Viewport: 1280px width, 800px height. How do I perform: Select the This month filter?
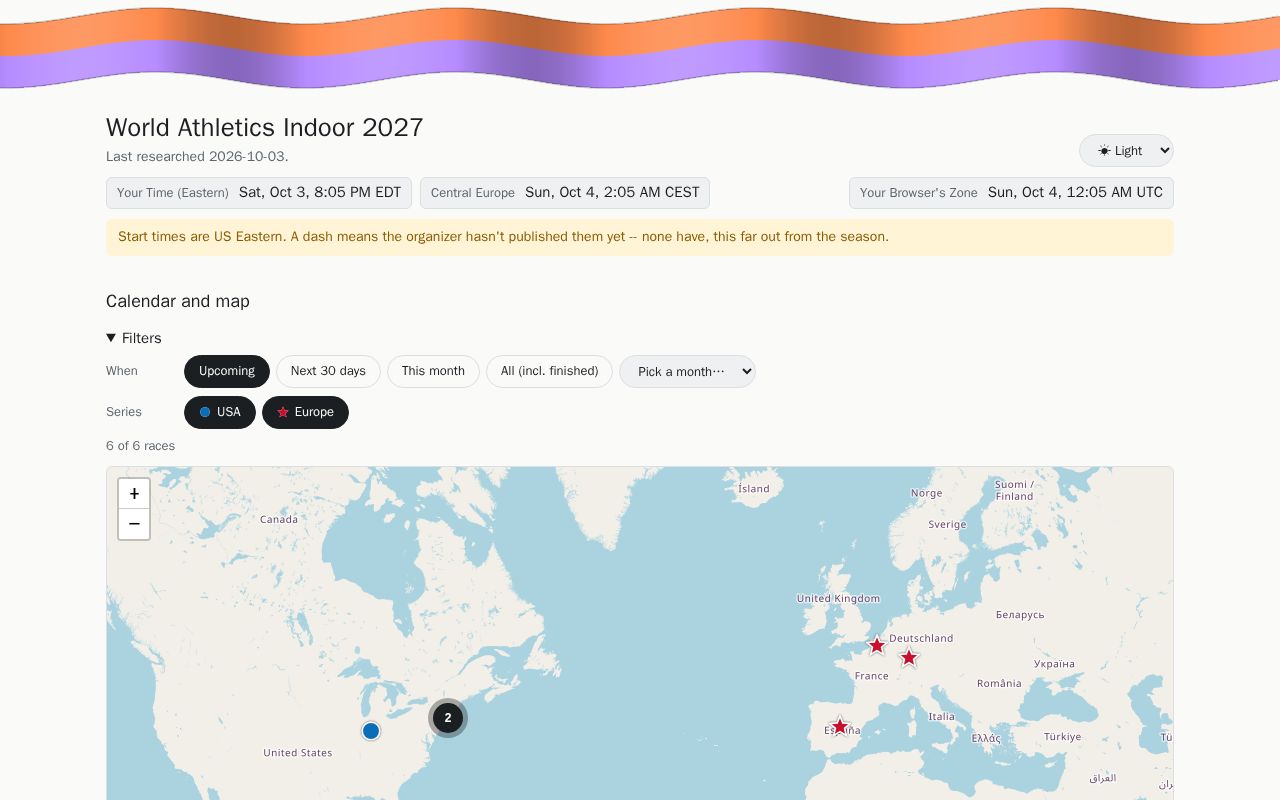(433, 371)
